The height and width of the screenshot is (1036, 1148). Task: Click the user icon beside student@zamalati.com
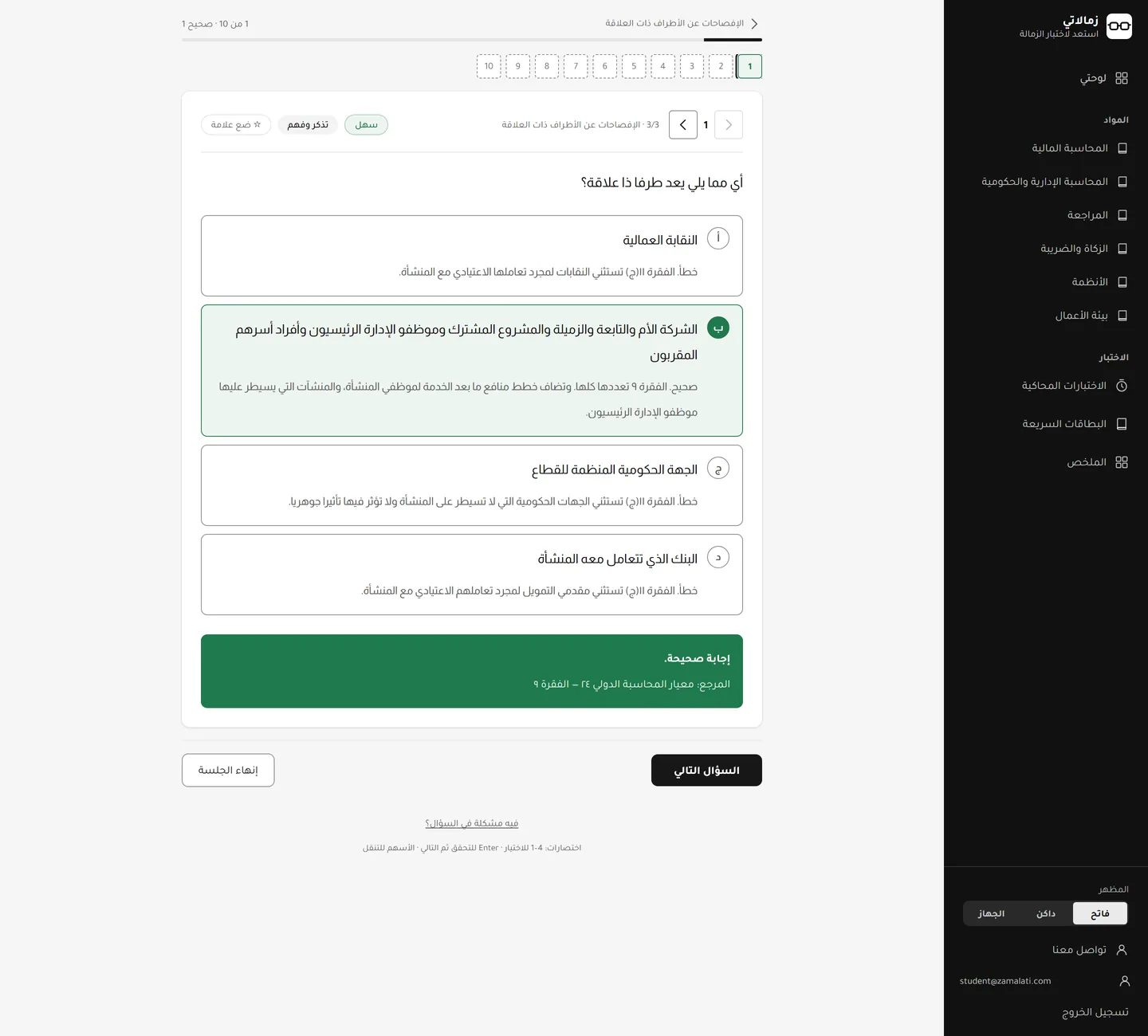pos(1125,981)
